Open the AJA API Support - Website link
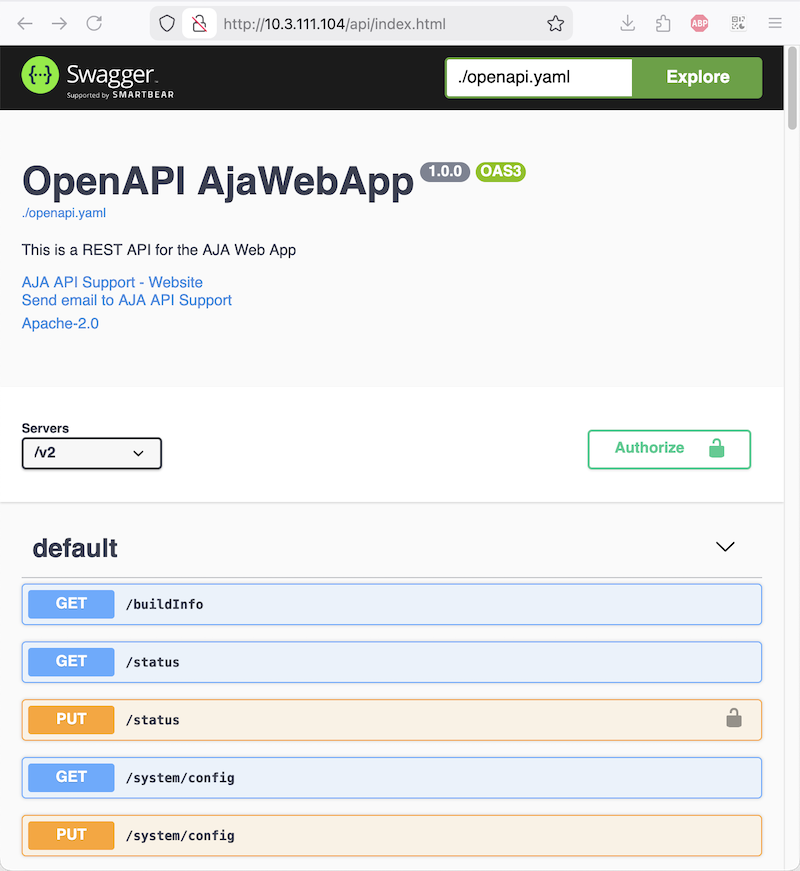 coord(112,282)
